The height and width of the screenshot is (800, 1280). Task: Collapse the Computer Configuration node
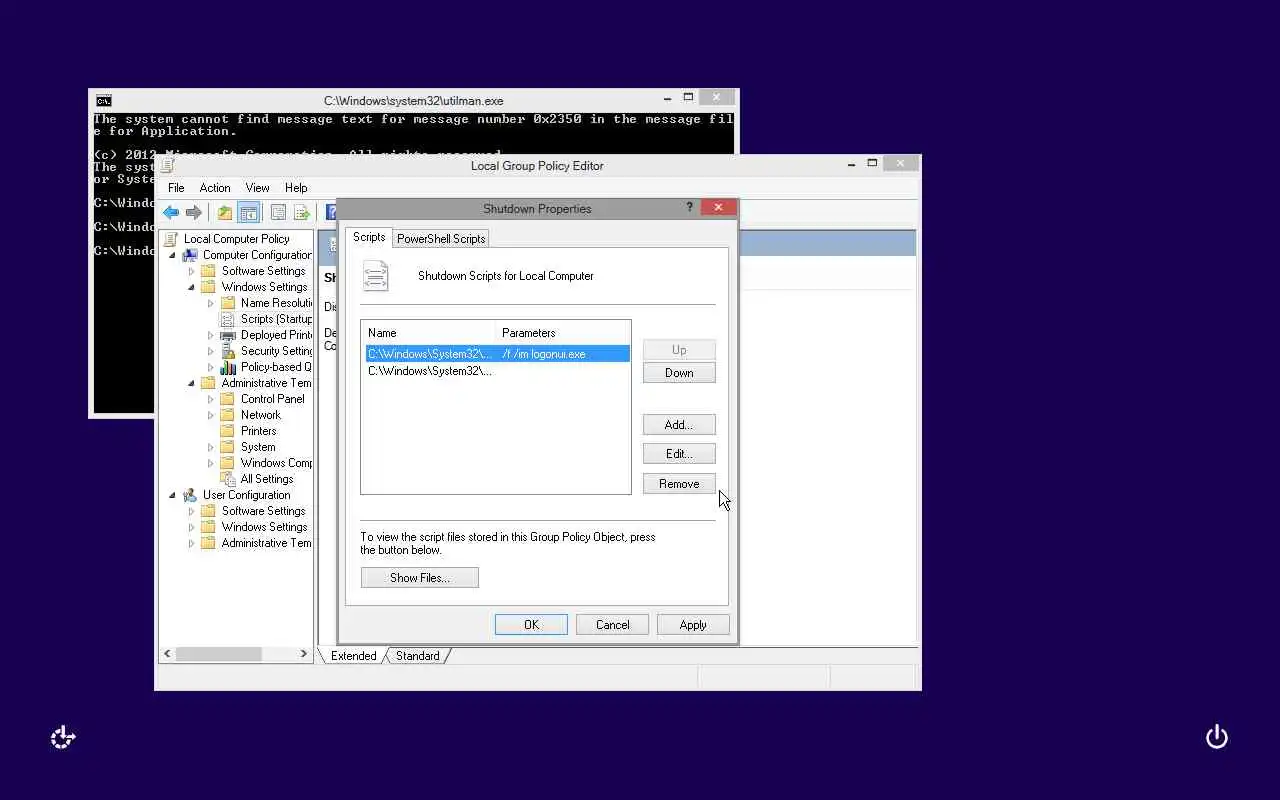coord(172,255)
